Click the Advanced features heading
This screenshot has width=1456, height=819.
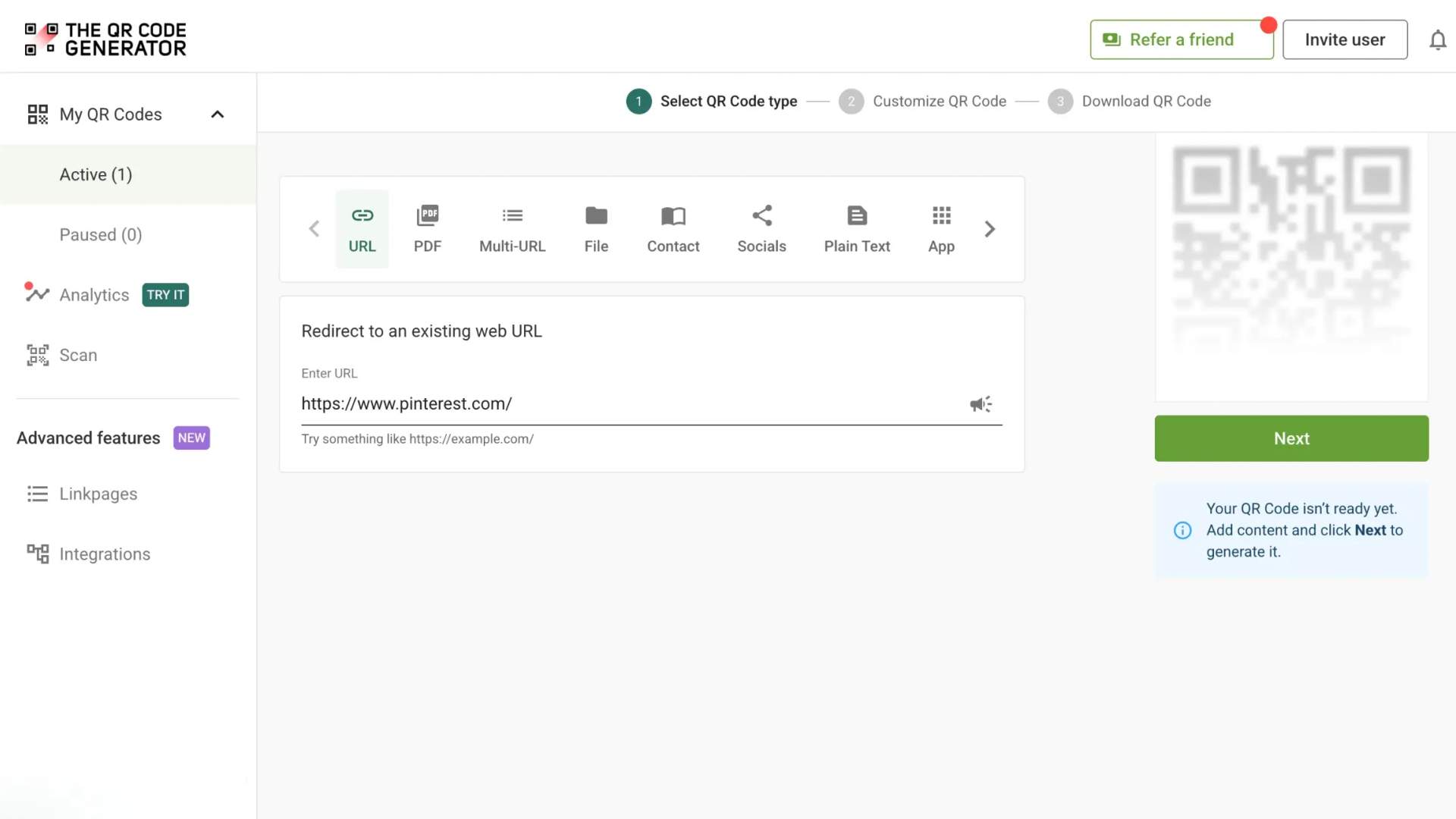[x=89, y=438]
